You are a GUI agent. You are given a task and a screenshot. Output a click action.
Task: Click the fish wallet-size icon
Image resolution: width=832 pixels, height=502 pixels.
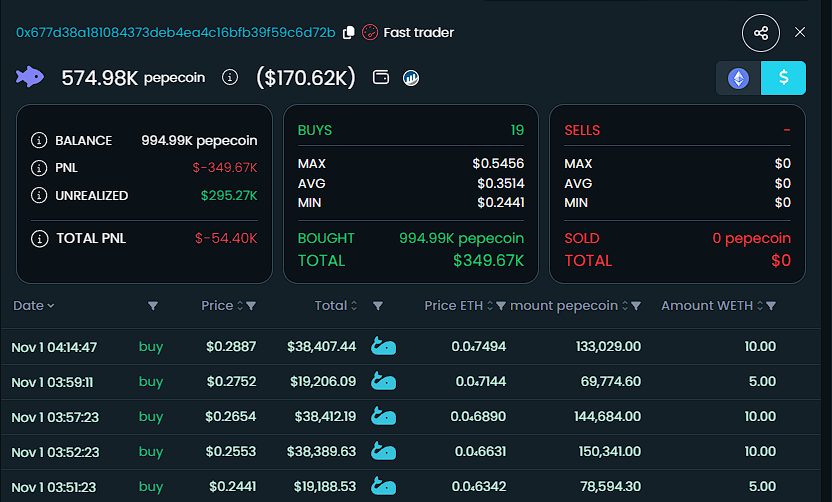(30, 77)
